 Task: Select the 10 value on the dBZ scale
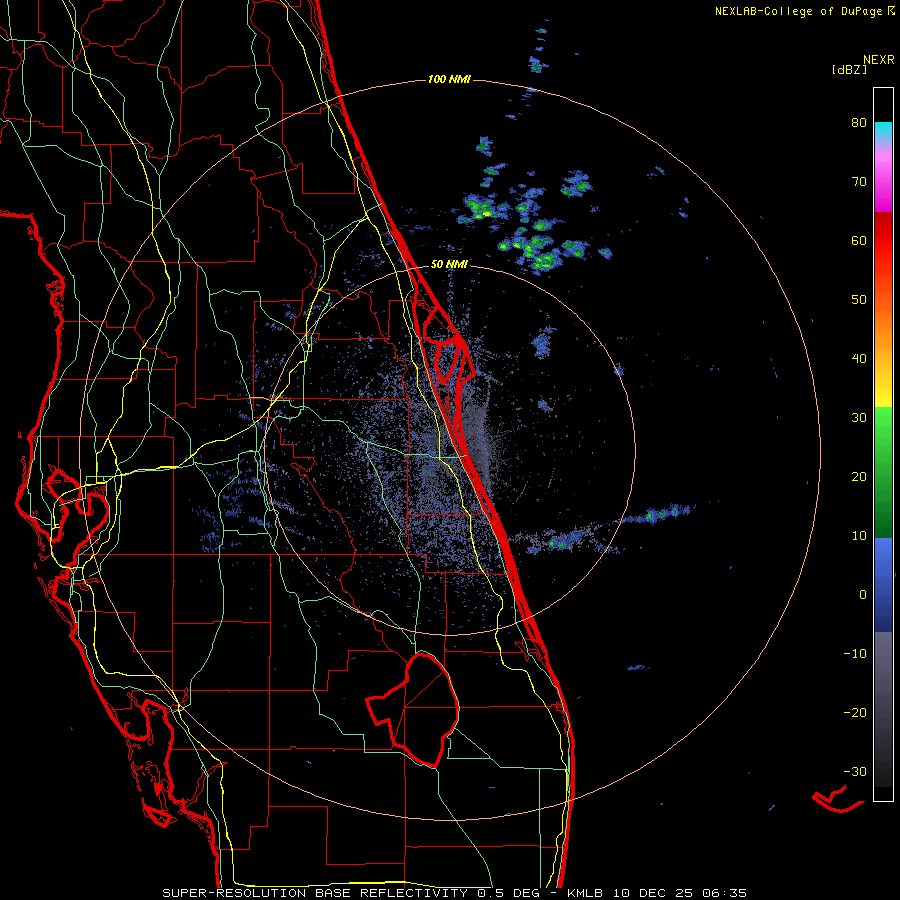859,536
